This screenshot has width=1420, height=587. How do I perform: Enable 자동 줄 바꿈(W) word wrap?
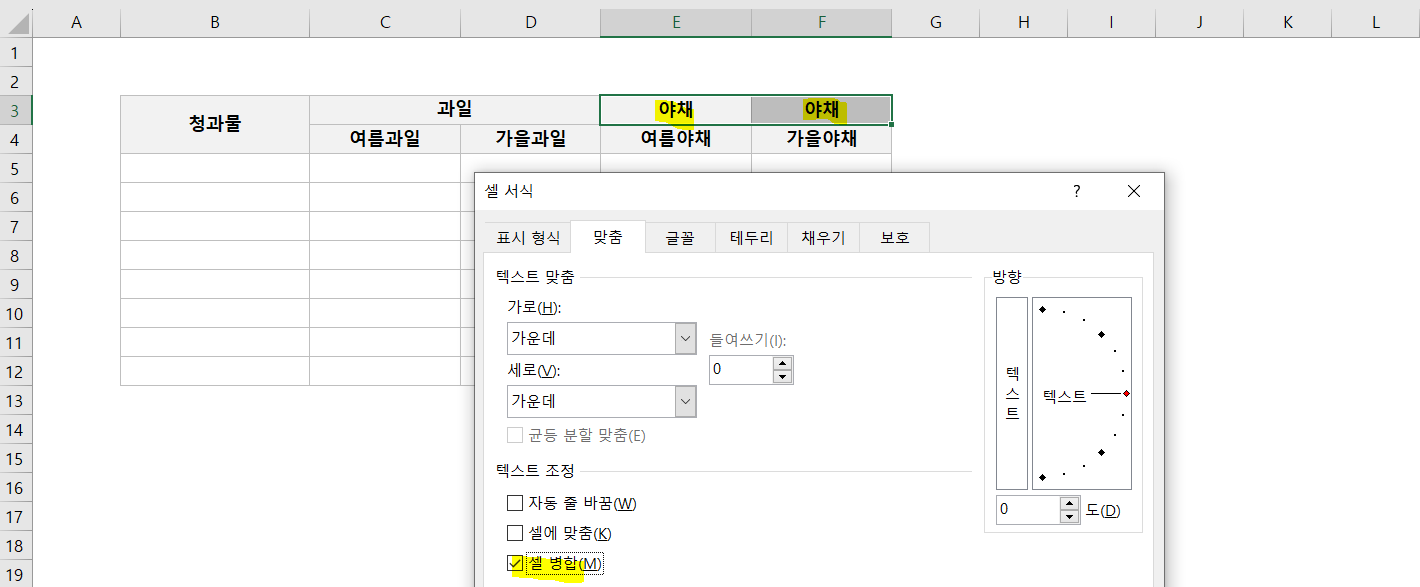pos(515,503)
